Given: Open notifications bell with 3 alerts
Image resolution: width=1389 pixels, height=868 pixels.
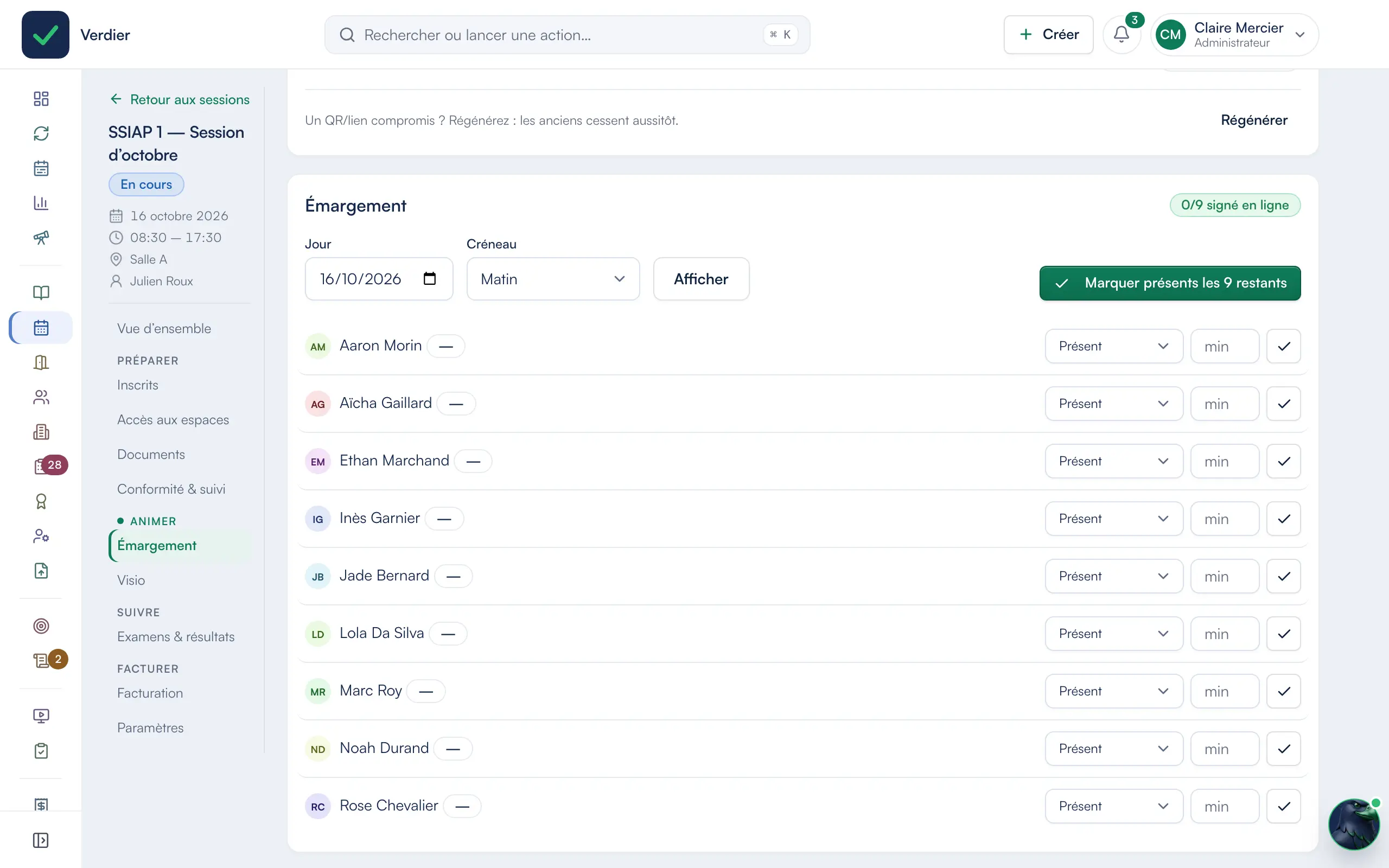Looking at the screenshot, I should tap(1122, 34).
